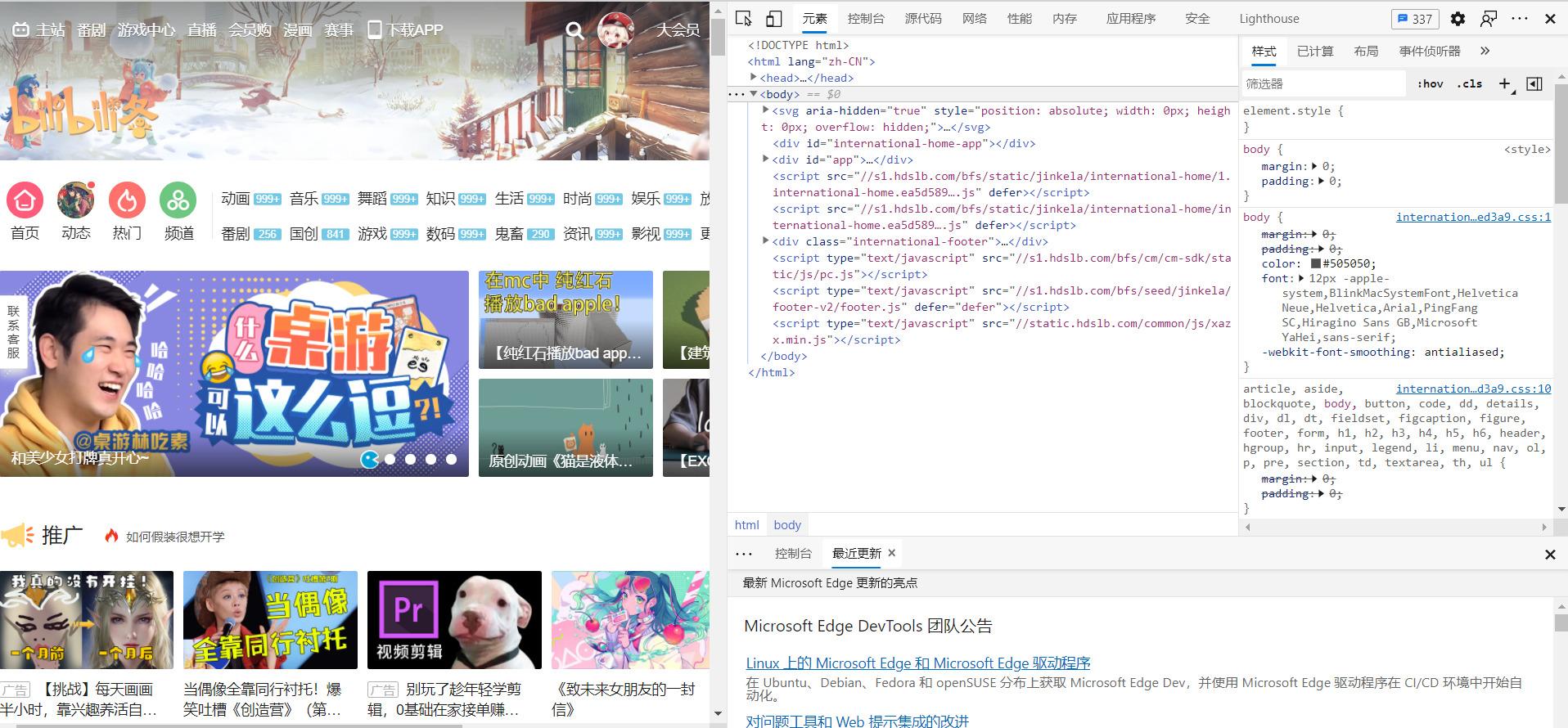This screenshot has width=1568, height=728.
Task: Open the 事件侦听器 tab
Action: click(x=1430, y=51)
